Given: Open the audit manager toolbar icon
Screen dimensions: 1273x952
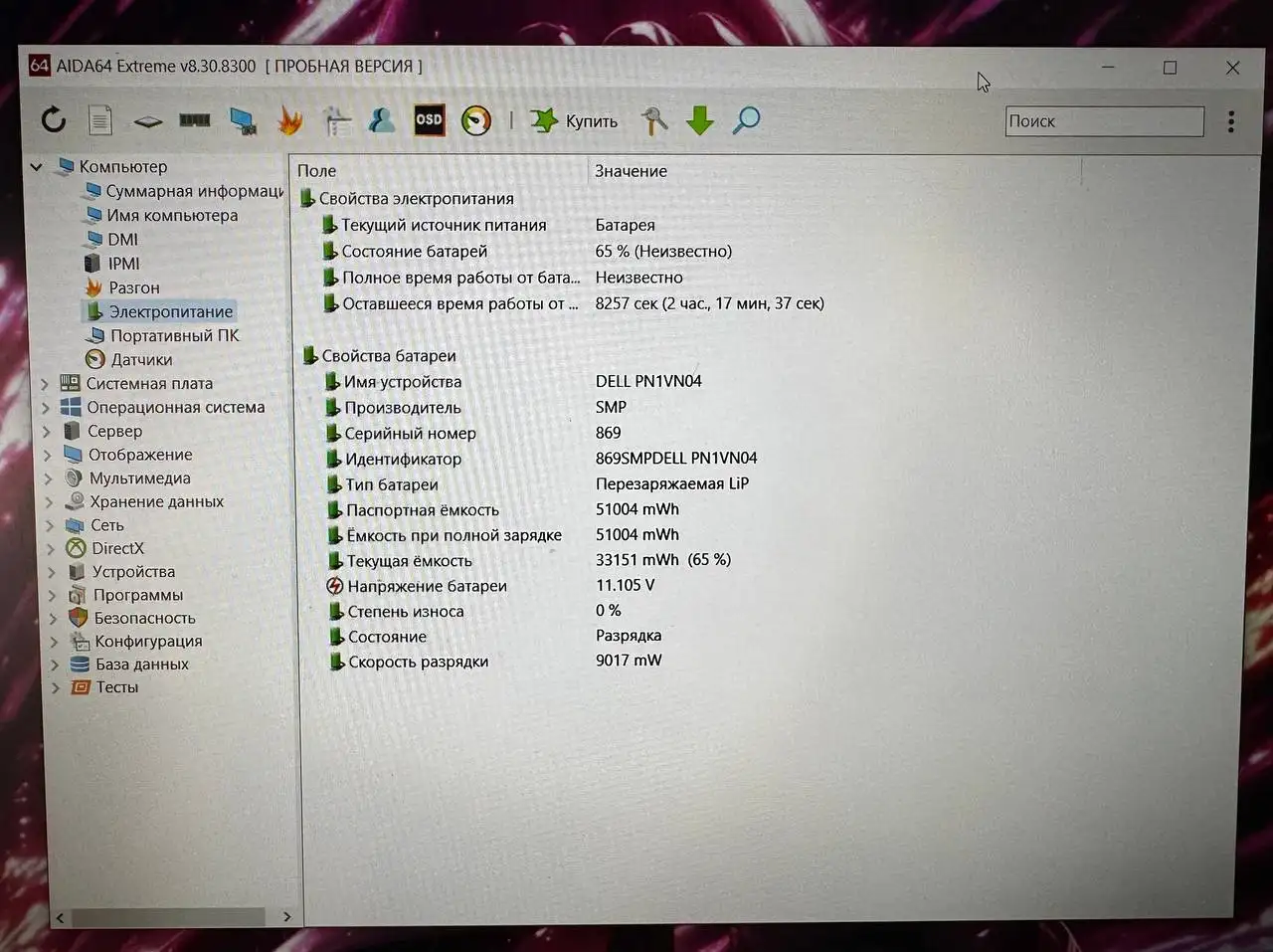Looking at the screenshot, I should (x=337, y=121).
